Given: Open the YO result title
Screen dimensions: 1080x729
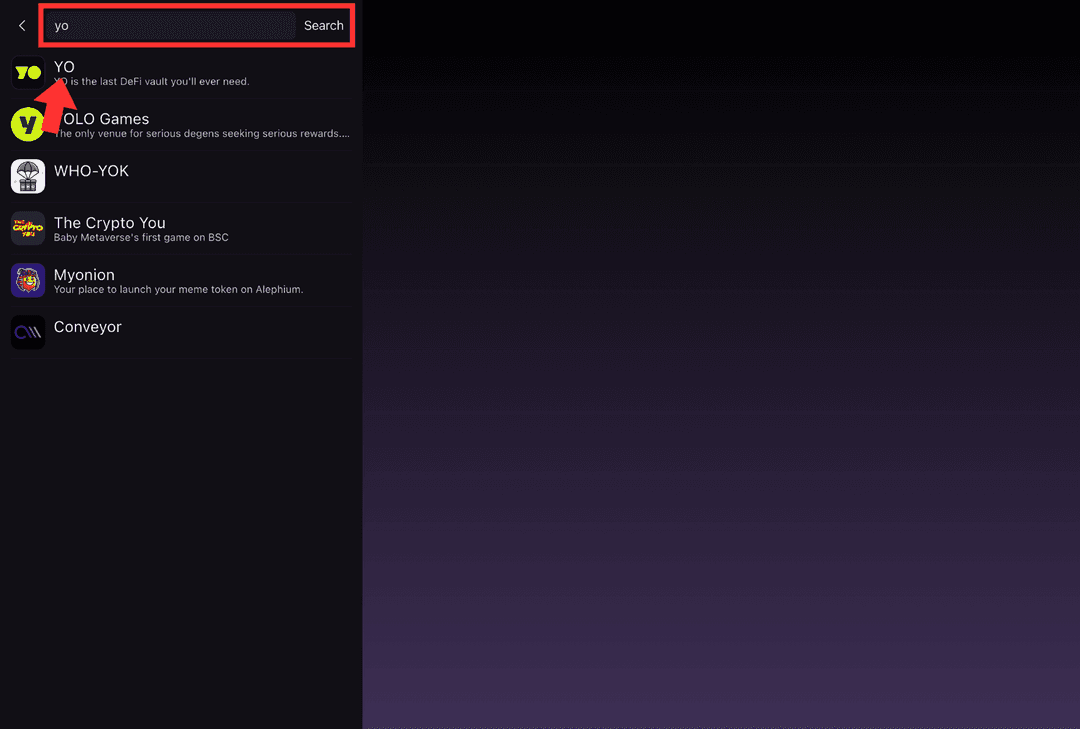Looking at the screenshot, I should click(x=64, y=67).
